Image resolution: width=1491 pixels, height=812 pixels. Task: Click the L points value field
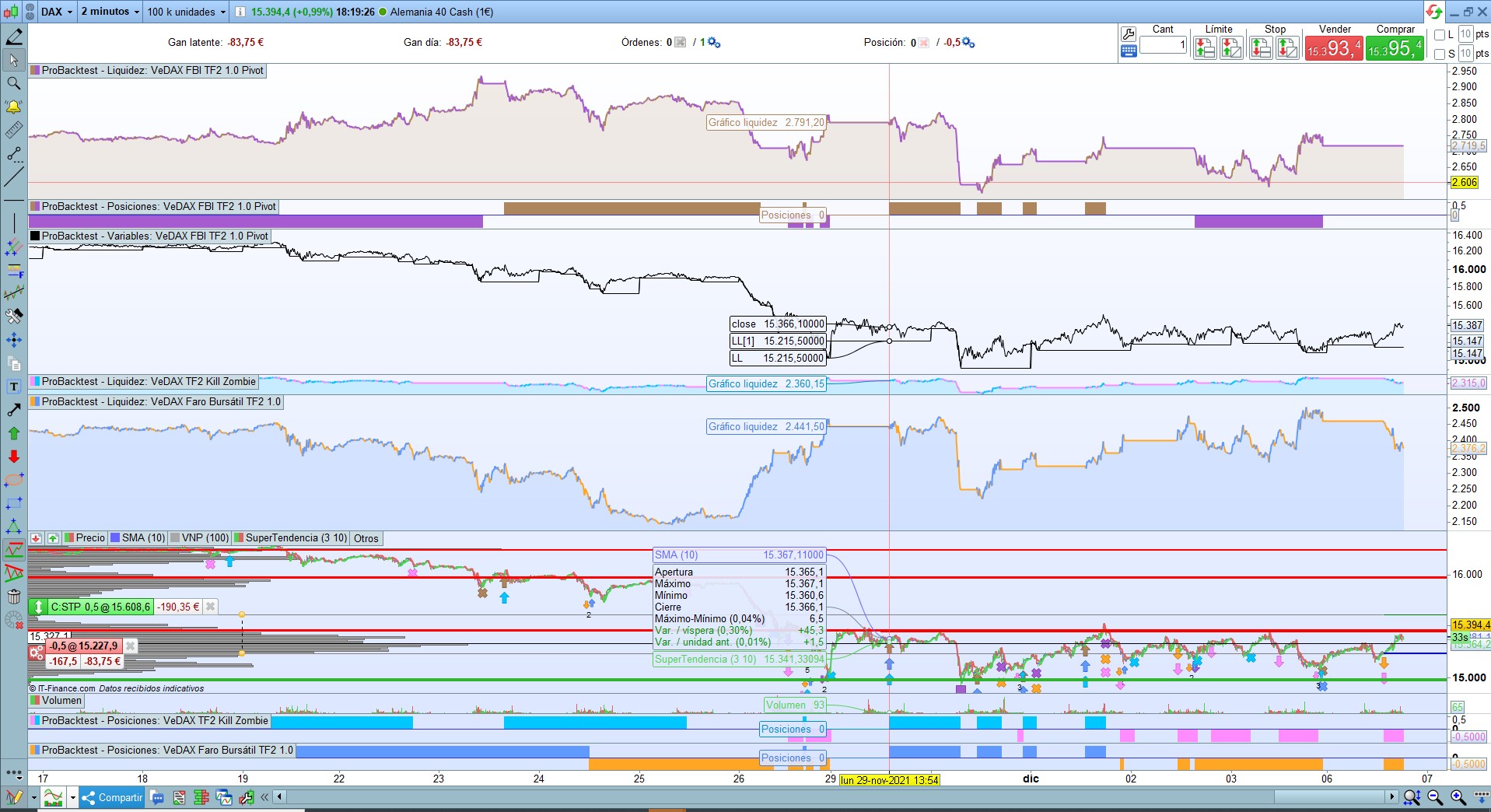click(1465, 34)
